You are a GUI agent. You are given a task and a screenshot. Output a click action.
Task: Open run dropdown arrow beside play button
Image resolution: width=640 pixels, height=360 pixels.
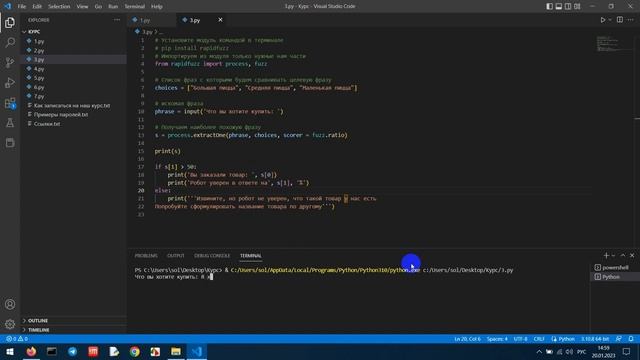point(610,20)
